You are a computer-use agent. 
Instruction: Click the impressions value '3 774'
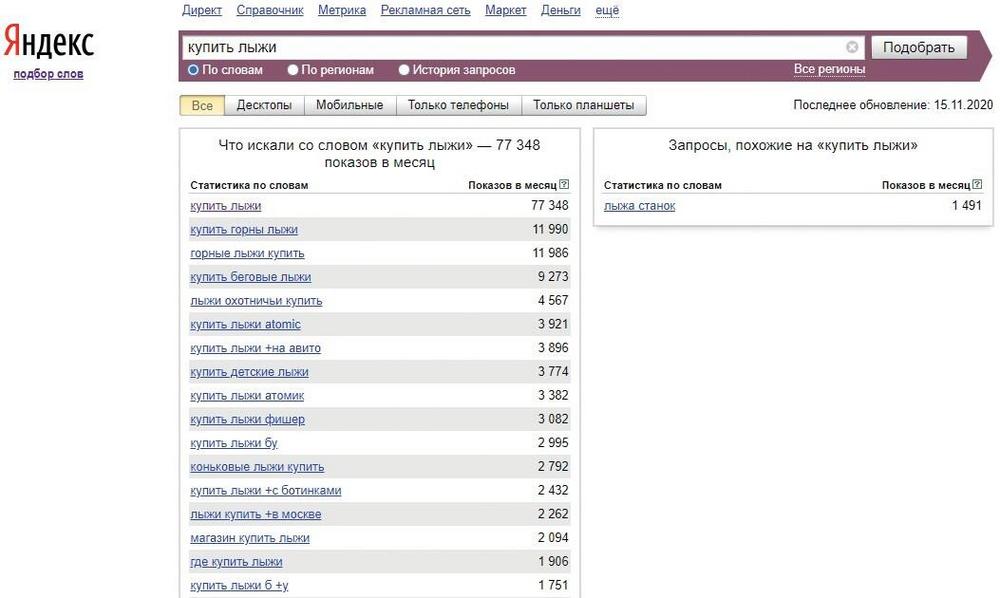click(x=553, y=371)
